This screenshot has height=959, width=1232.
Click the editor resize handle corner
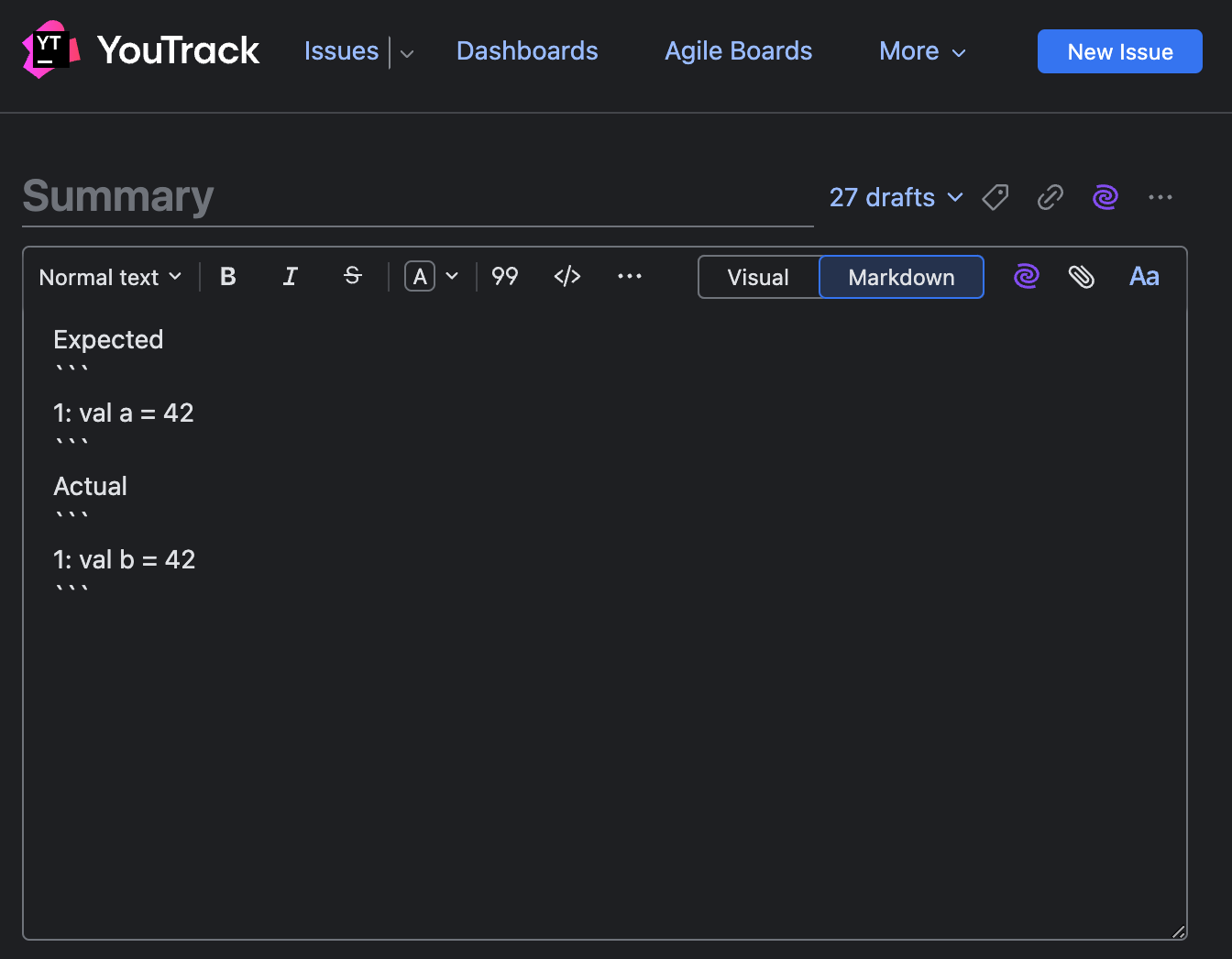pos(1178,931)
